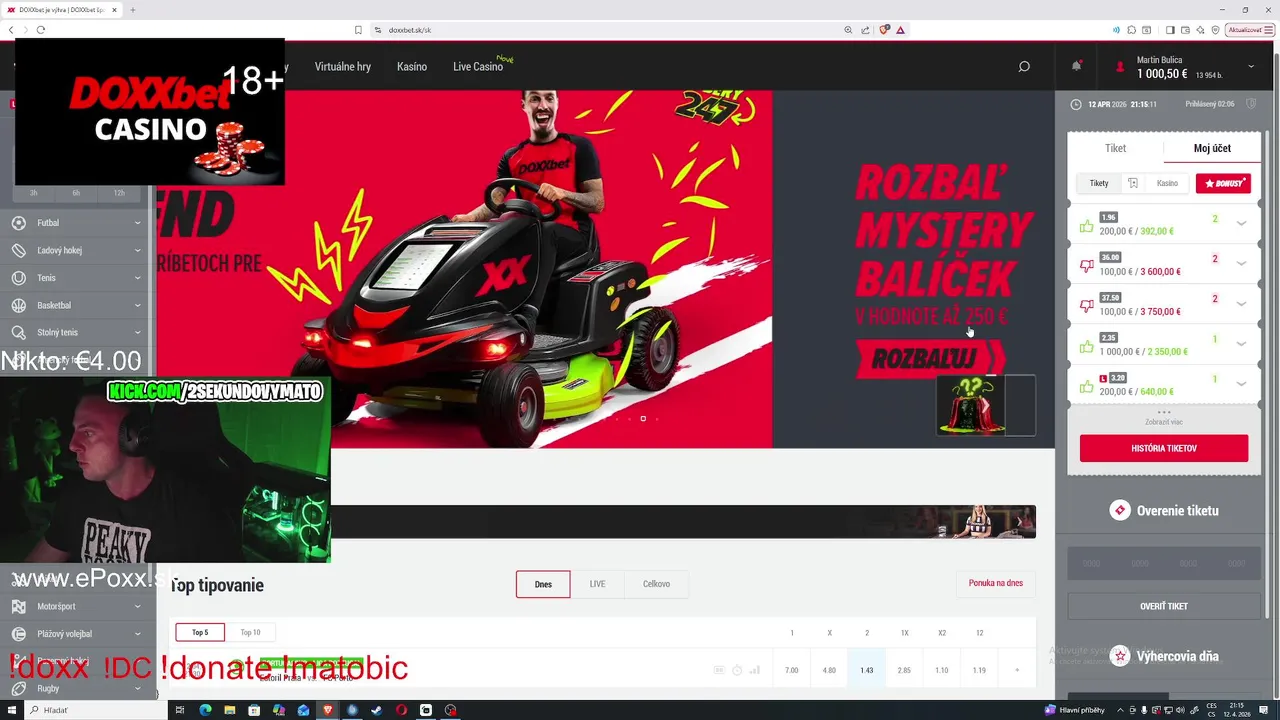Reload the page

coord(40,30)
